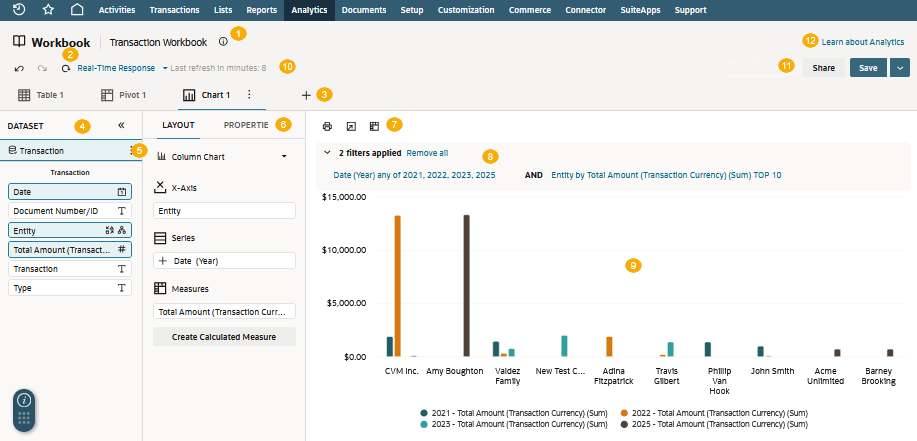Click the Remove all filters link
The width and height of the screenshot is (917, 441).
427,153
